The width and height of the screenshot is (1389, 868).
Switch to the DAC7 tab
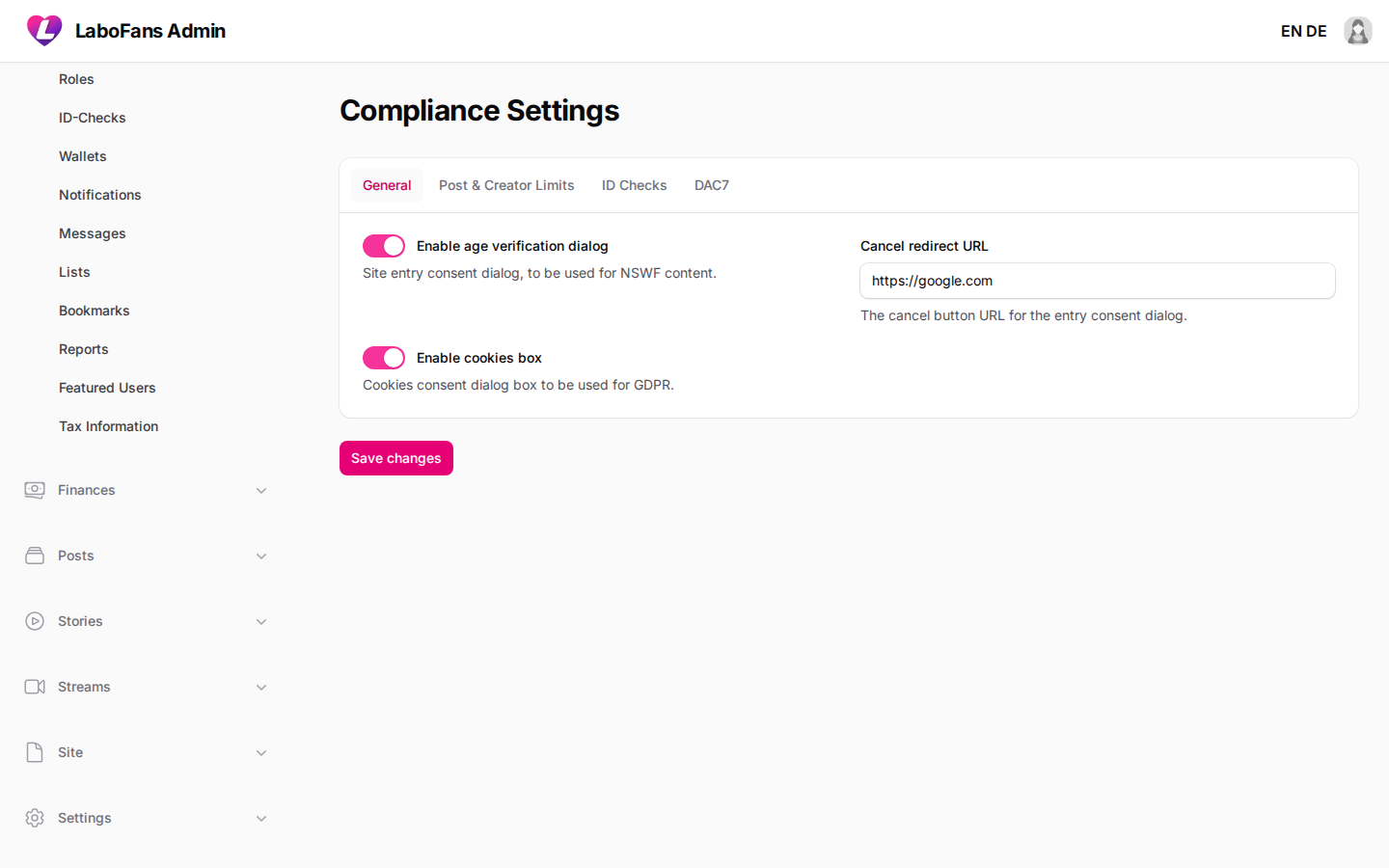[x=712, y=185]
